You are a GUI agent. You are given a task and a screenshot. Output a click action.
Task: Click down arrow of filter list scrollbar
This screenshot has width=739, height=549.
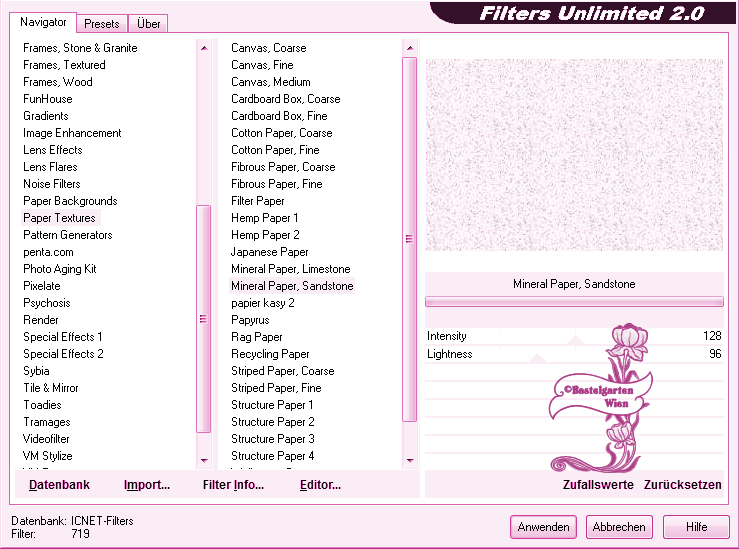[x=410, y=460]
